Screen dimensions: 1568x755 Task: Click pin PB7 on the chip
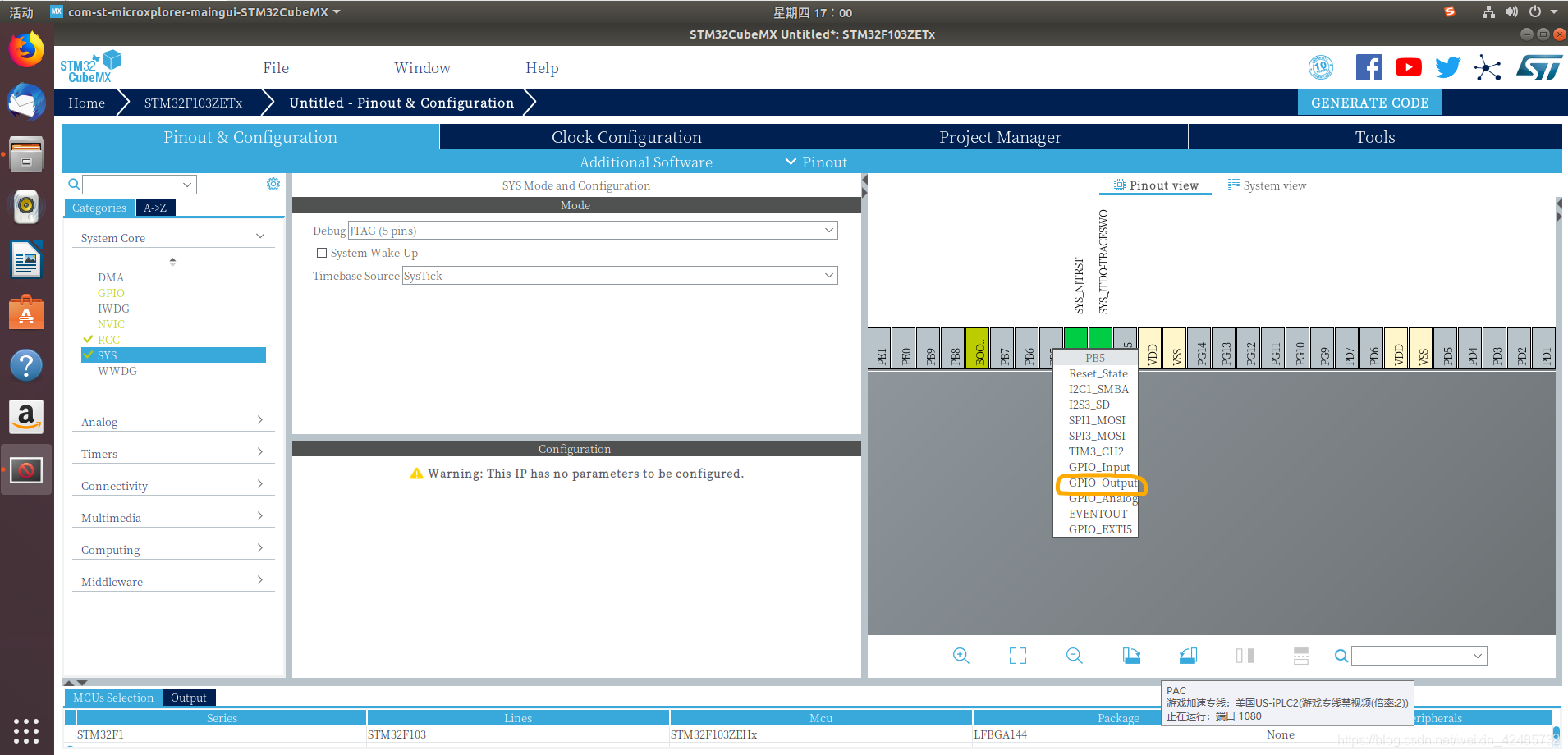pyautogui.click(x=1002, y=348)
